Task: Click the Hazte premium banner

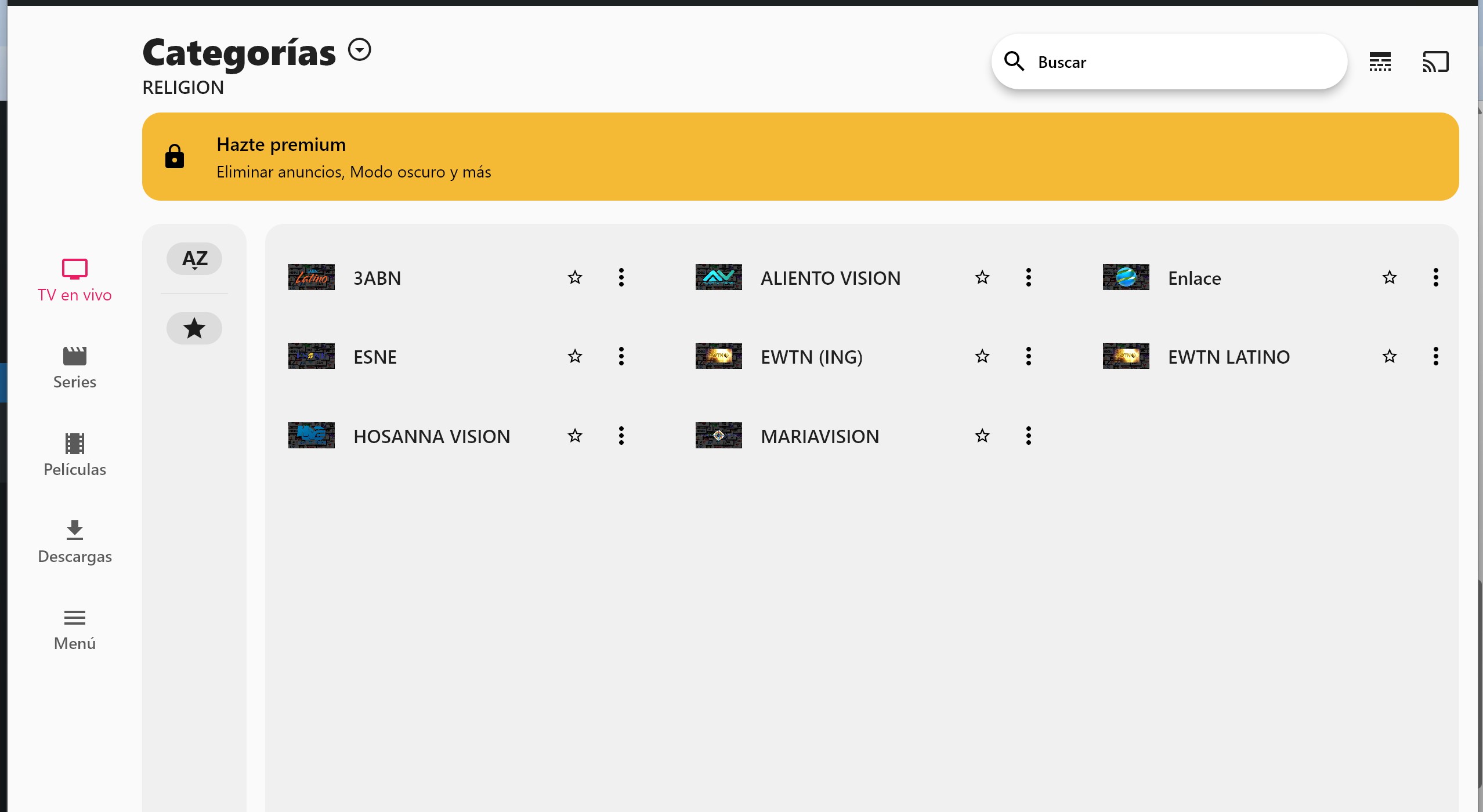Action: click(x=800, y=157)
